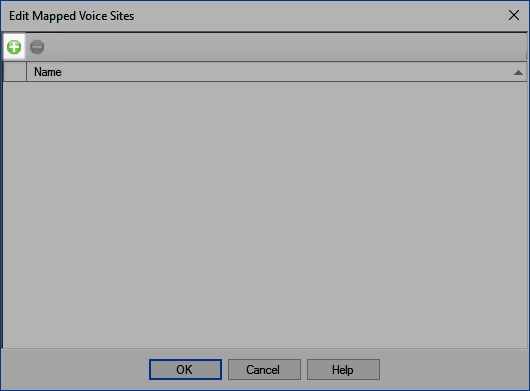Screen dimensions: 530x391
Task: Click blank footer area beside Help button
Action: pyautogui.click(x=453, y=369)
